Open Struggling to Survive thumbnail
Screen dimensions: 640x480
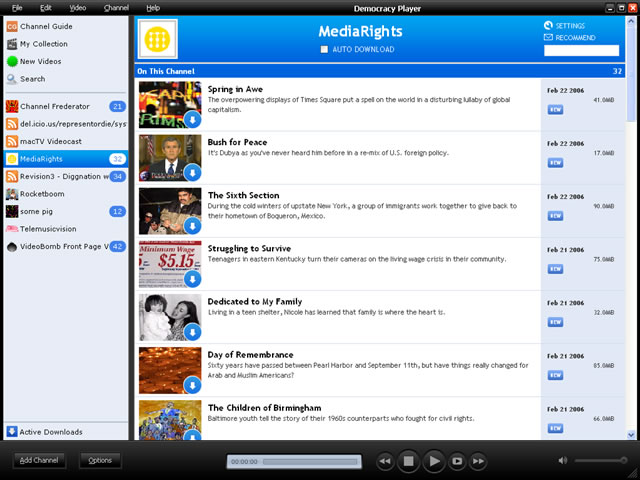170,264
